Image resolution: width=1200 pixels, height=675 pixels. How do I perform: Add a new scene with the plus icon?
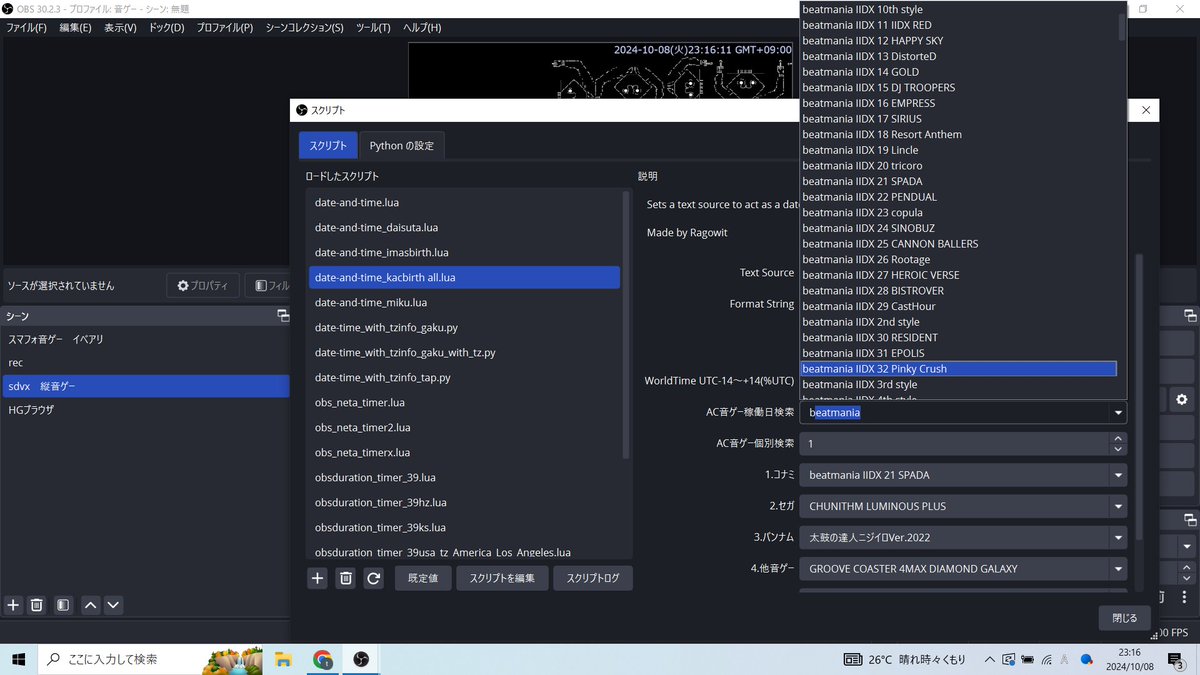pyautogui.click(x=13, y=605)
